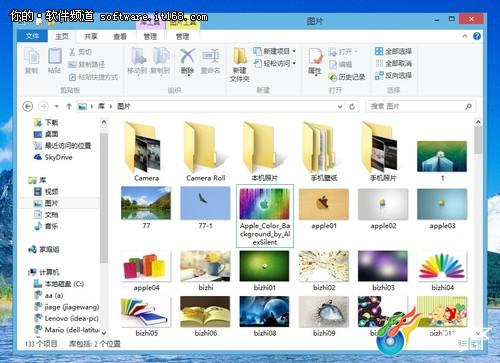Select Videos under Libraries
This screenshot has width=500, height=363.
(x=46, y=192)
